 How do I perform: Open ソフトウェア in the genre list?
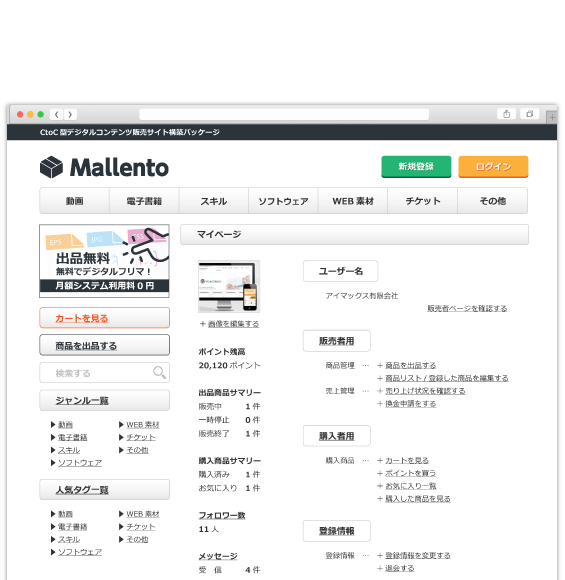pos(80,463)
